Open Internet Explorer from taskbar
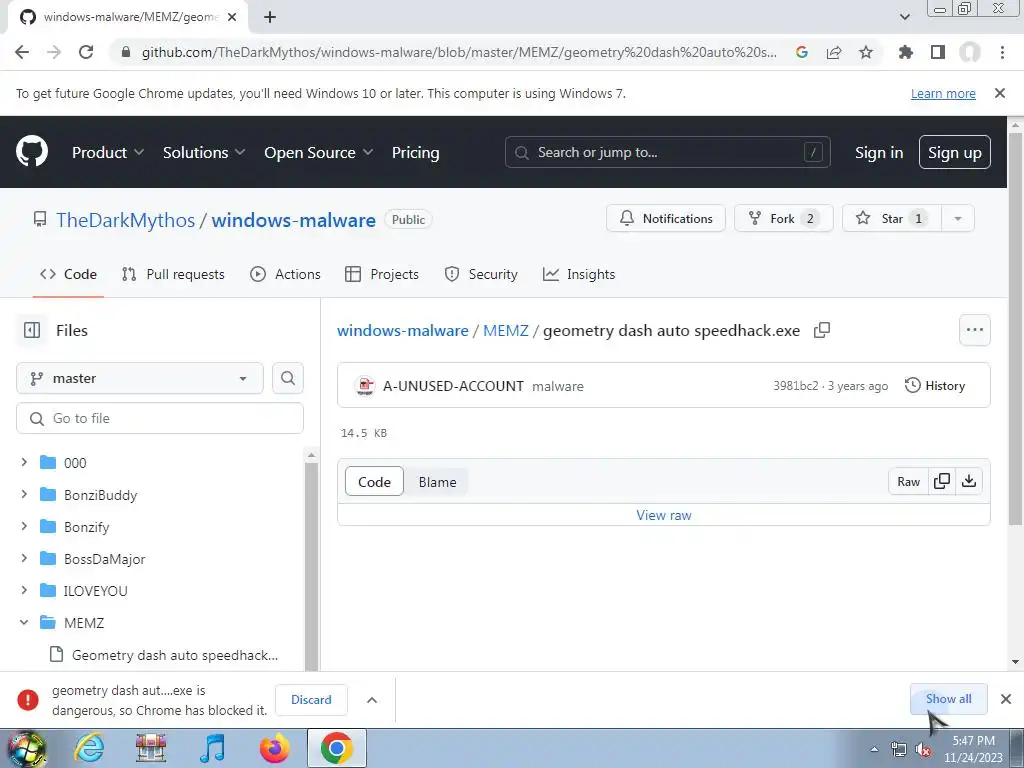 [x=88, y=748]
